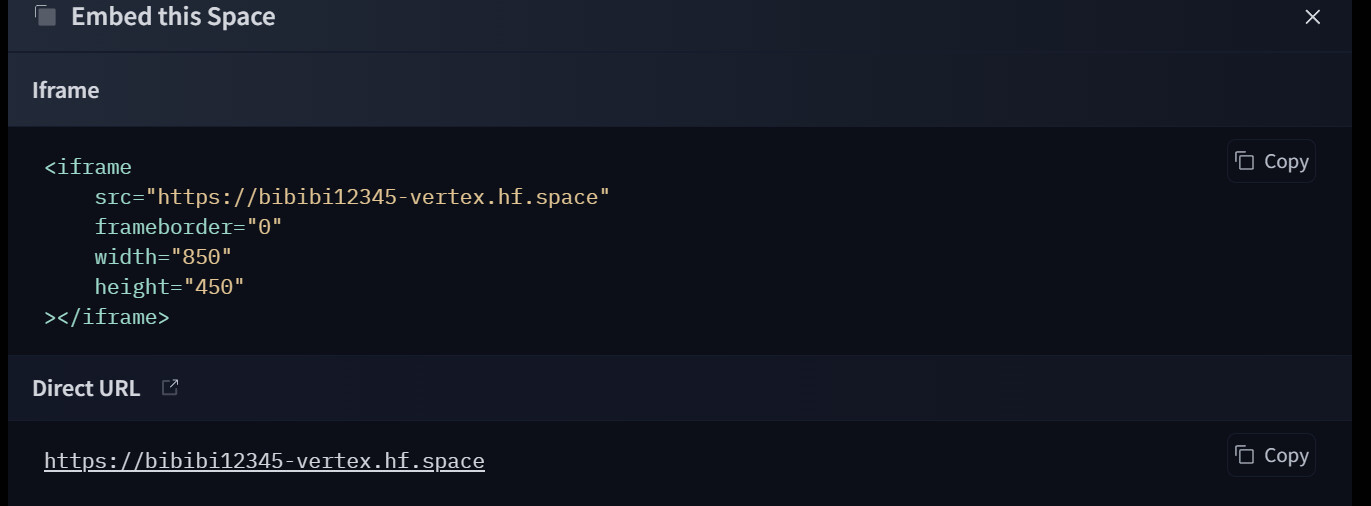Screen dimensions: 1371x506
Task: Click the src attribute name in the code
Action: (113, 197)
